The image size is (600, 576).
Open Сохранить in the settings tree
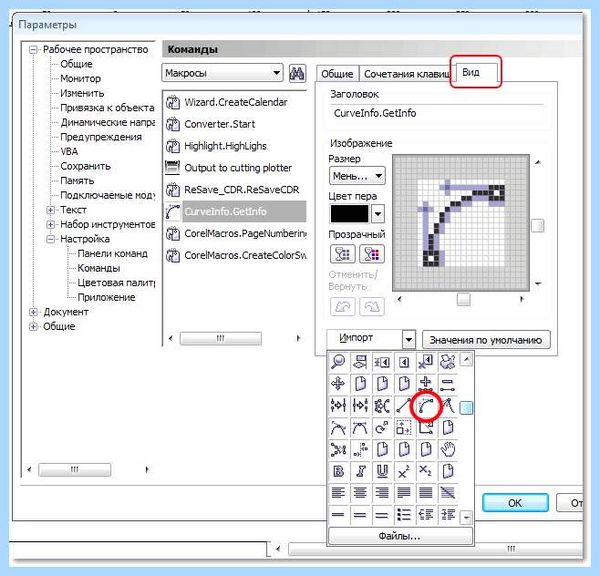point(85,166)
